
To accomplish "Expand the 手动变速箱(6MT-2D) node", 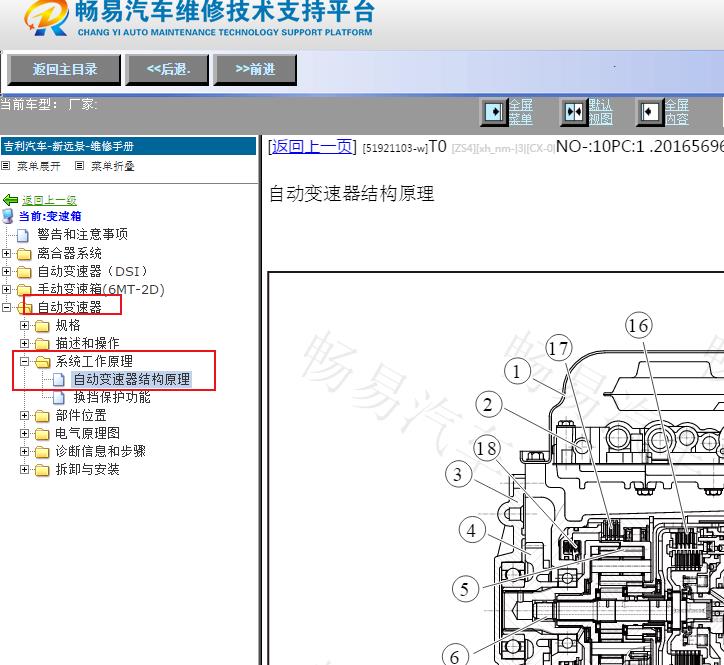I will pos(6,289).
